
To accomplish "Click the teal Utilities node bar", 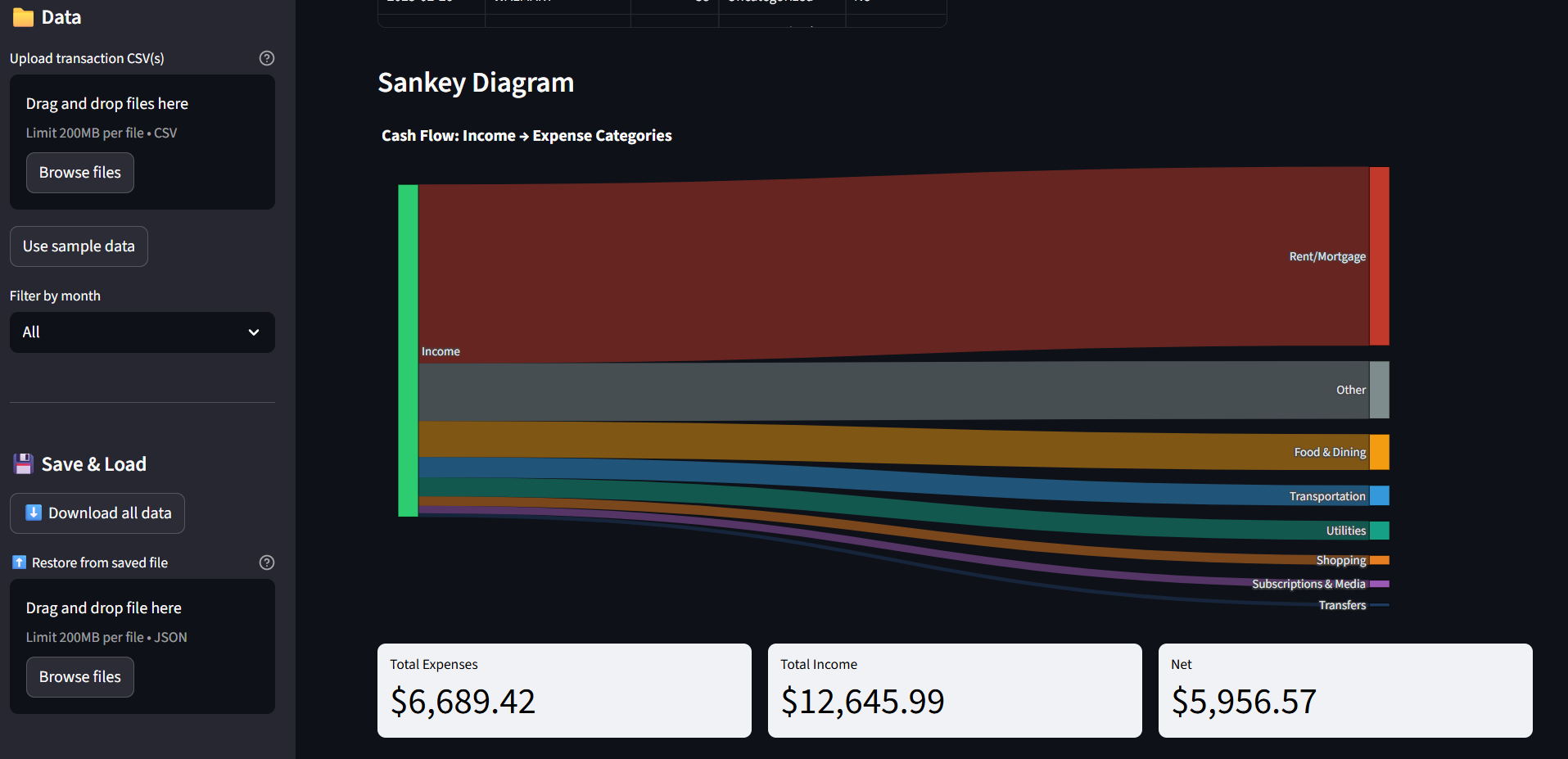I will (1380, 531).
